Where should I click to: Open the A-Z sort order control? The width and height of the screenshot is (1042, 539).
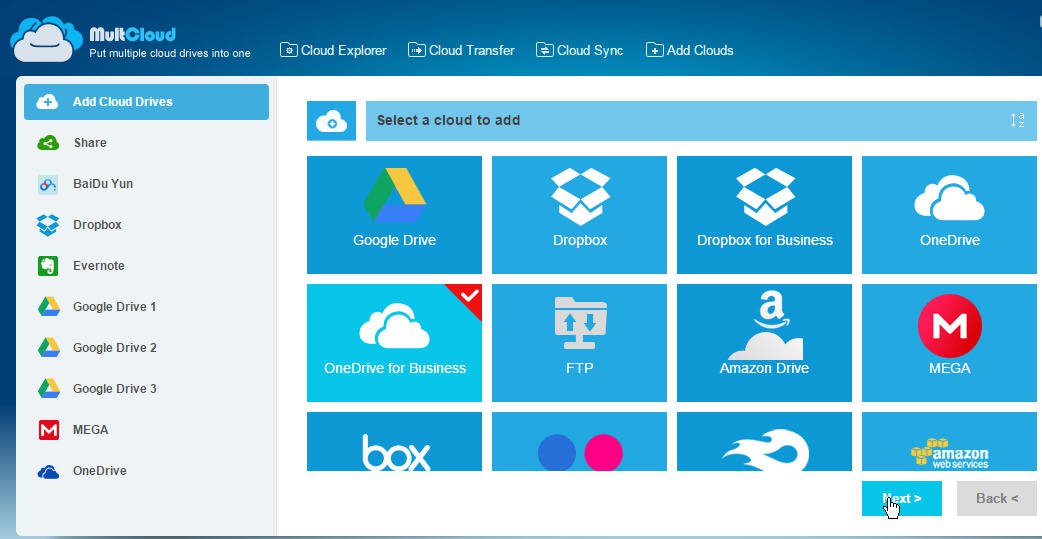click(x=1017, y=120)
